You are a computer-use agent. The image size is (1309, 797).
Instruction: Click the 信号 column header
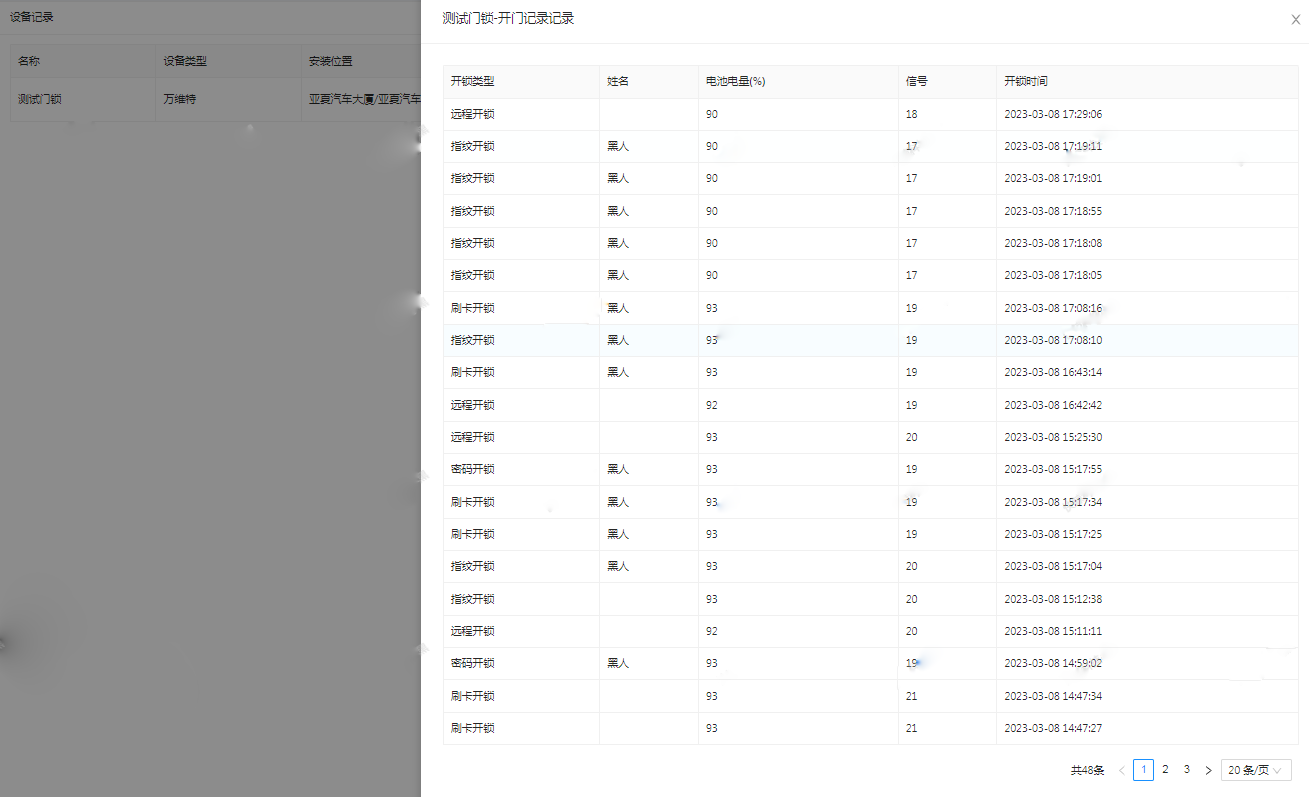[x=916, y=82]
